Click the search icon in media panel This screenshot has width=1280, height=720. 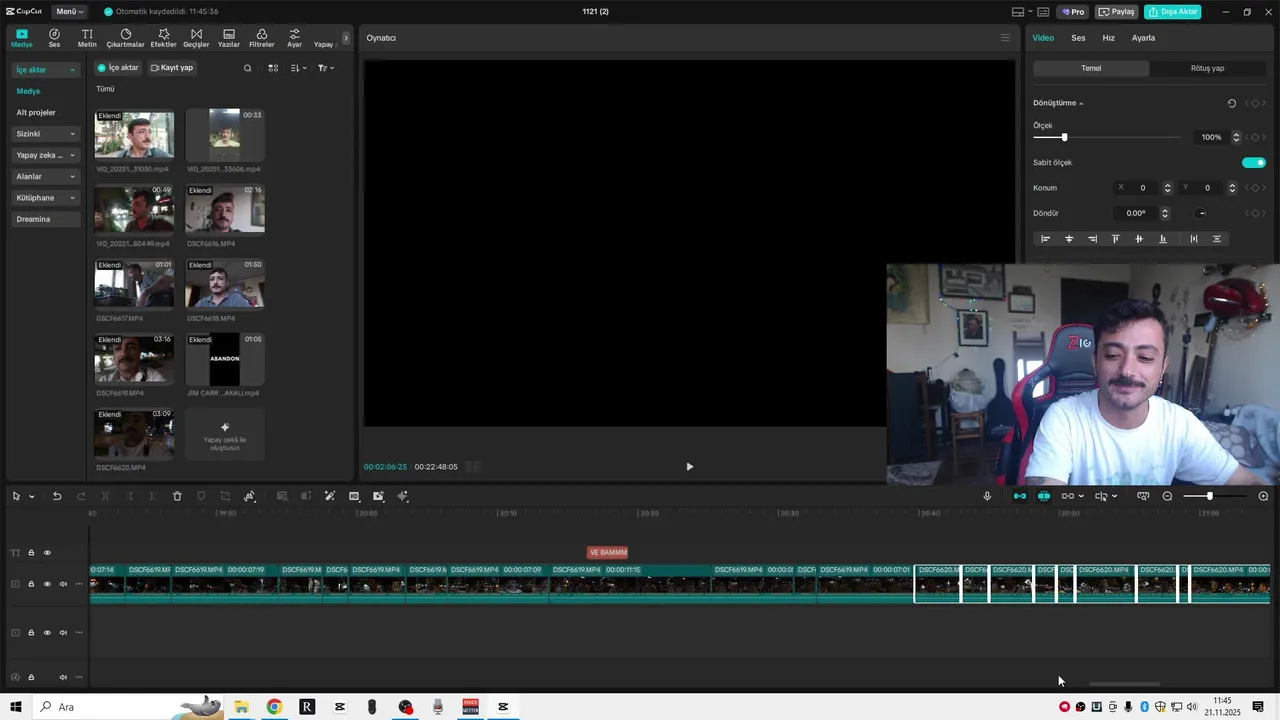(x=248, y=68)
